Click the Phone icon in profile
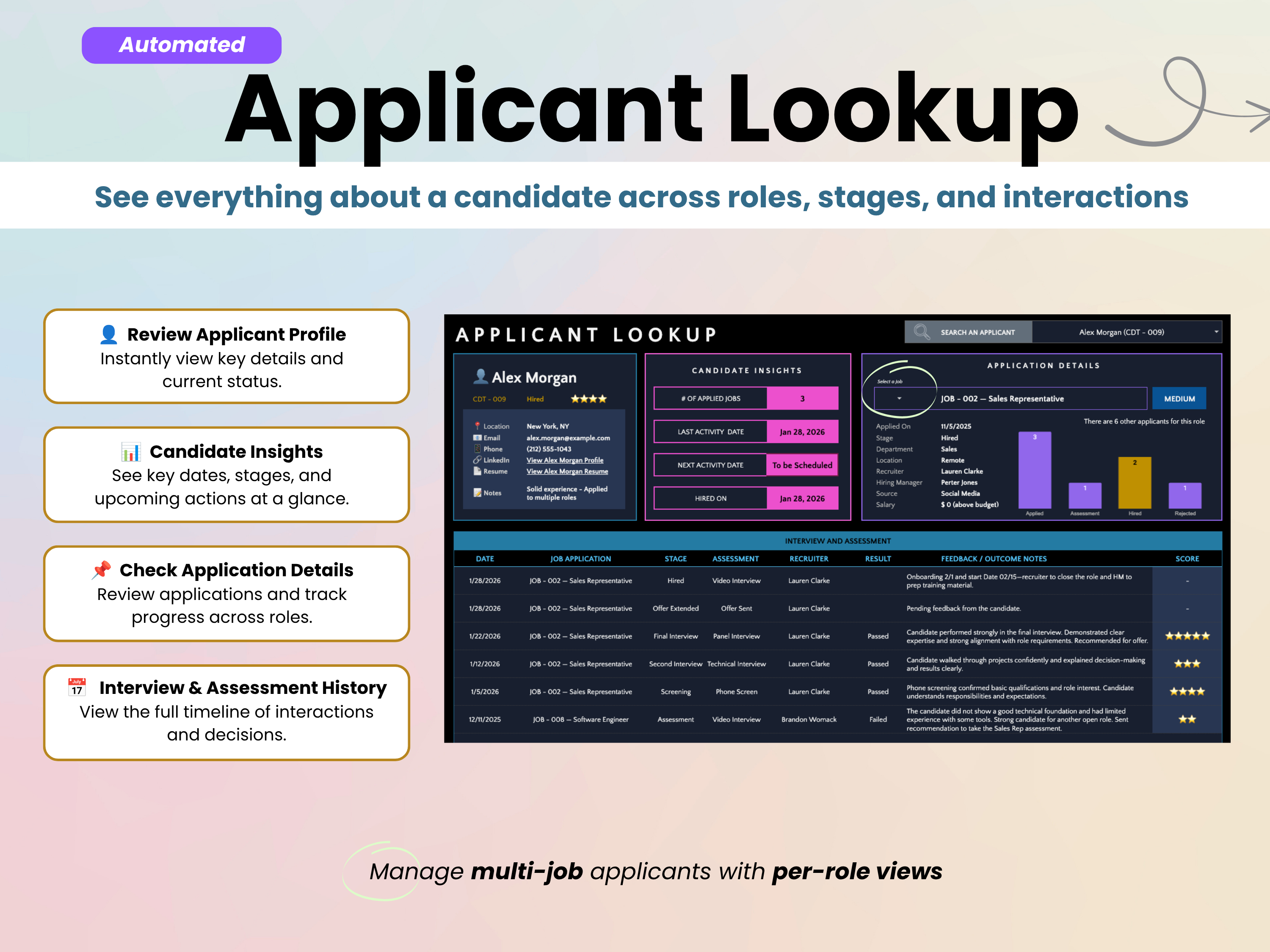 click(x=477, y=449)
